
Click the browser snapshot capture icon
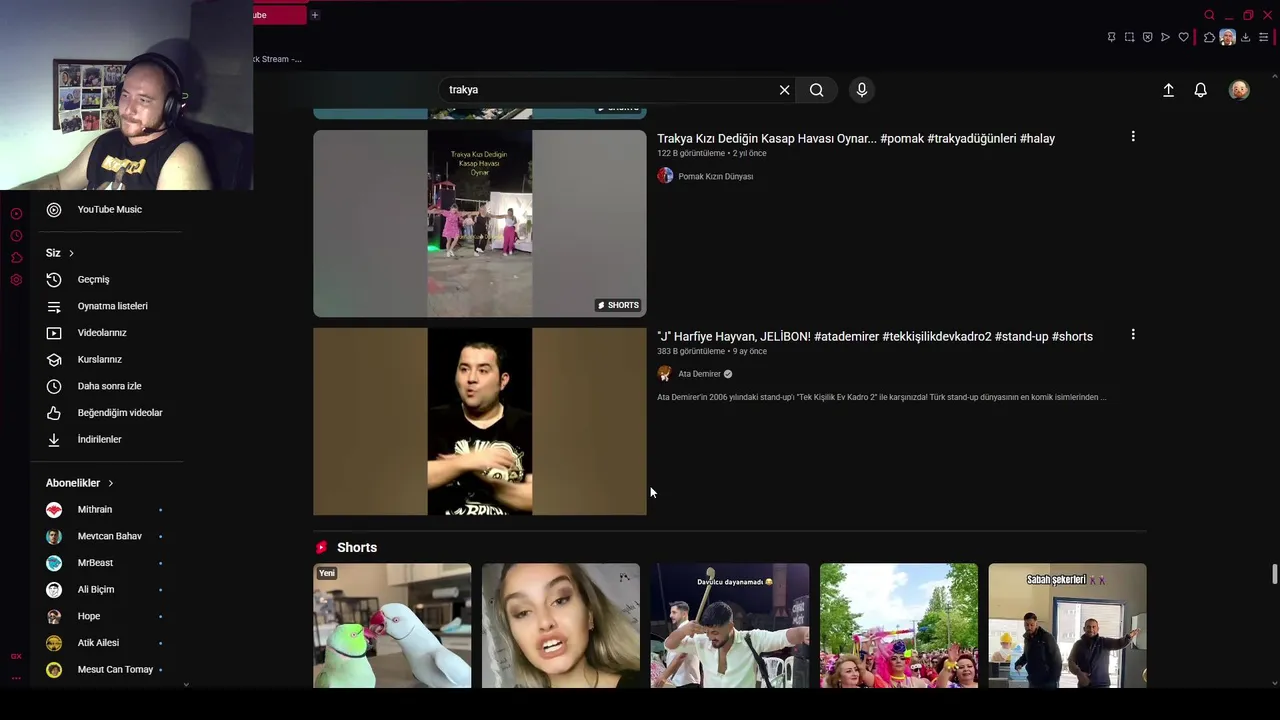[1129, 37]
